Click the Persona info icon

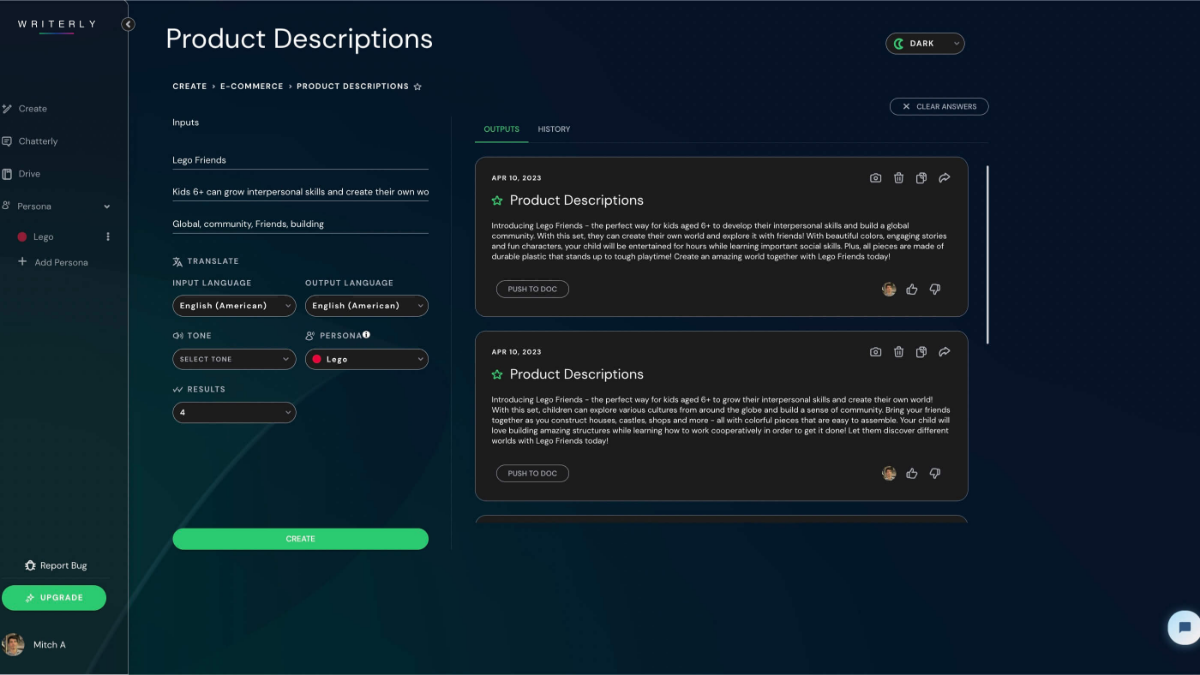[x=367, y=335]
